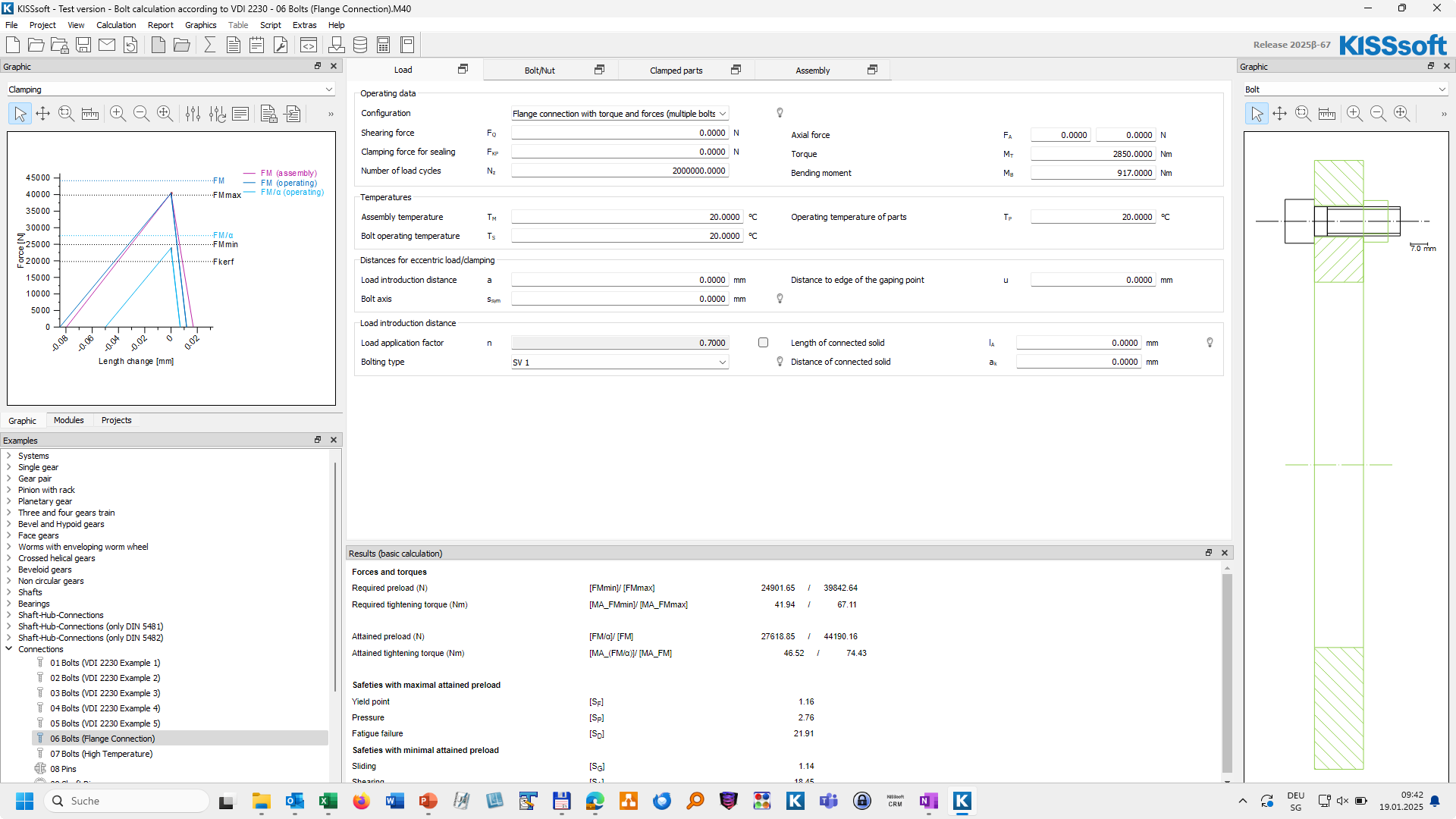This screenshot has height=819, width=1456.
Task: Click send-by-email envelope icon
Action: 107,45
